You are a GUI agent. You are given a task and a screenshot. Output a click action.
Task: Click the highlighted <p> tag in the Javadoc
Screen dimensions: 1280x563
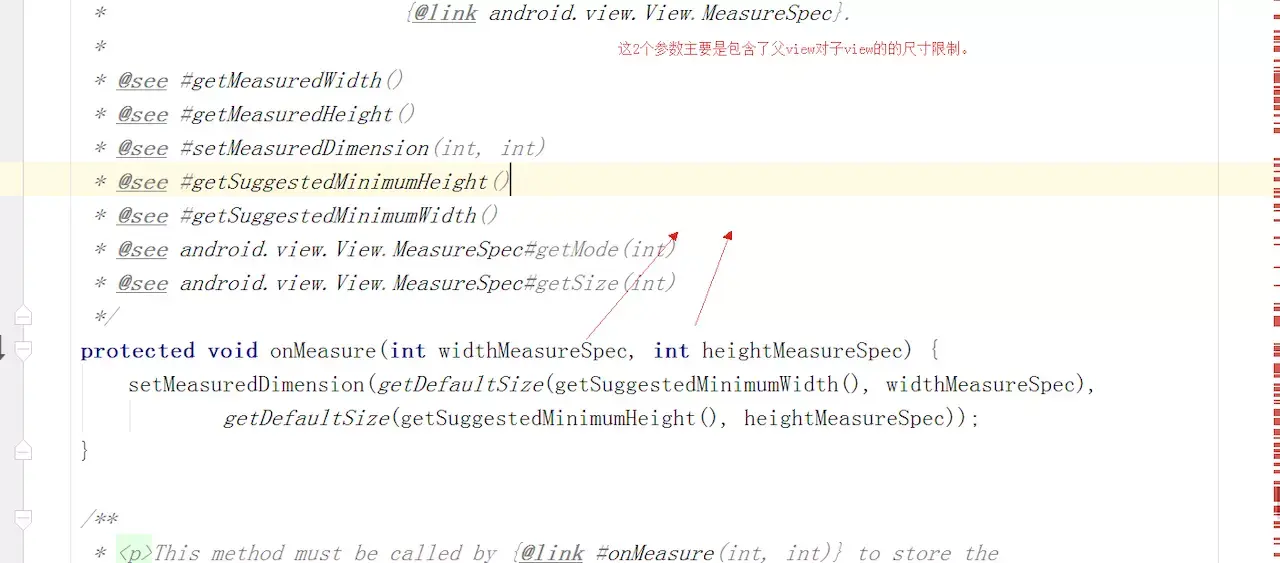135,553
